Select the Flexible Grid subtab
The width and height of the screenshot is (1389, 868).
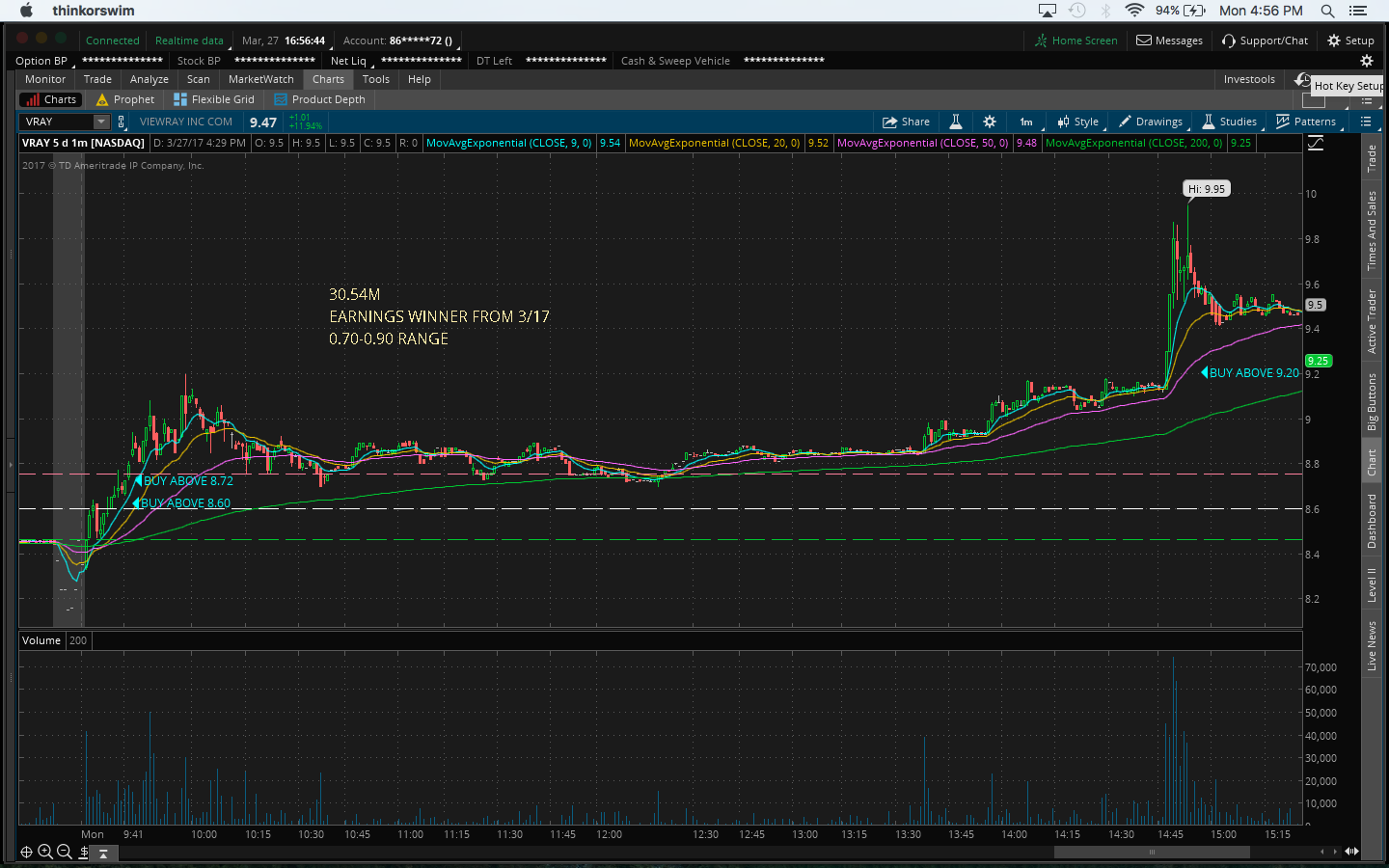click(x=214, y=99)
